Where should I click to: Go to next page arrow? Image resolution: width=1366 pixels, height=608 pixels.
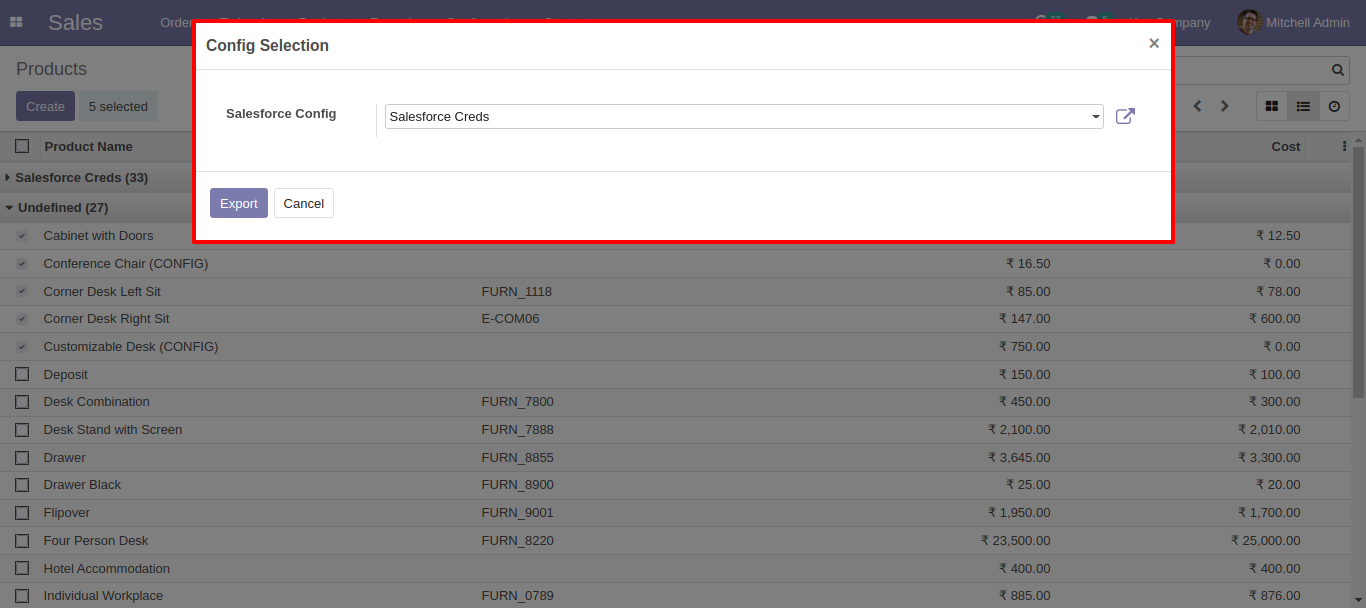click(1224, 106)
